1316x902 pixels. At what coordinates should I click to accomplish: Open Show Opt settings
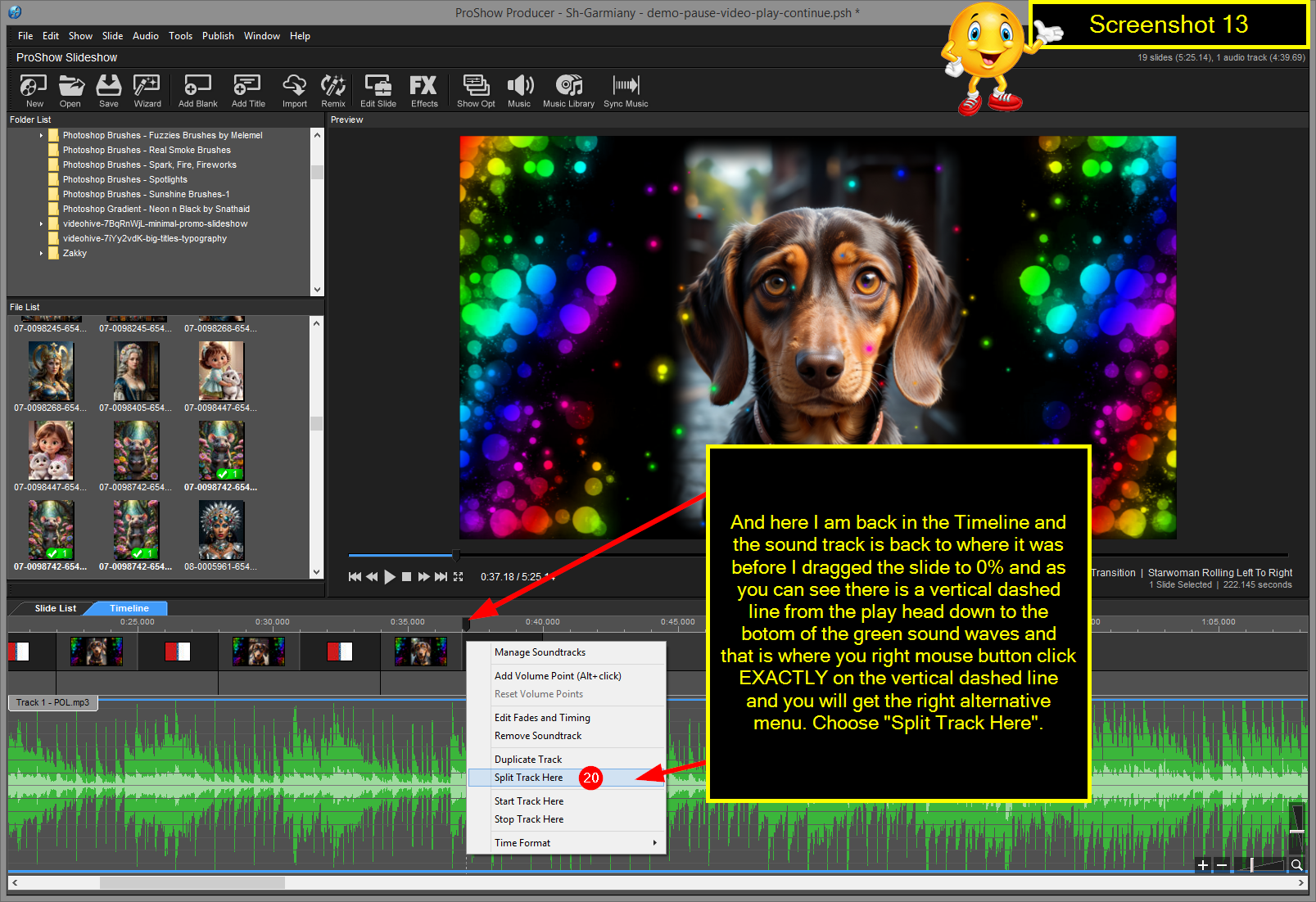point(476,90)
